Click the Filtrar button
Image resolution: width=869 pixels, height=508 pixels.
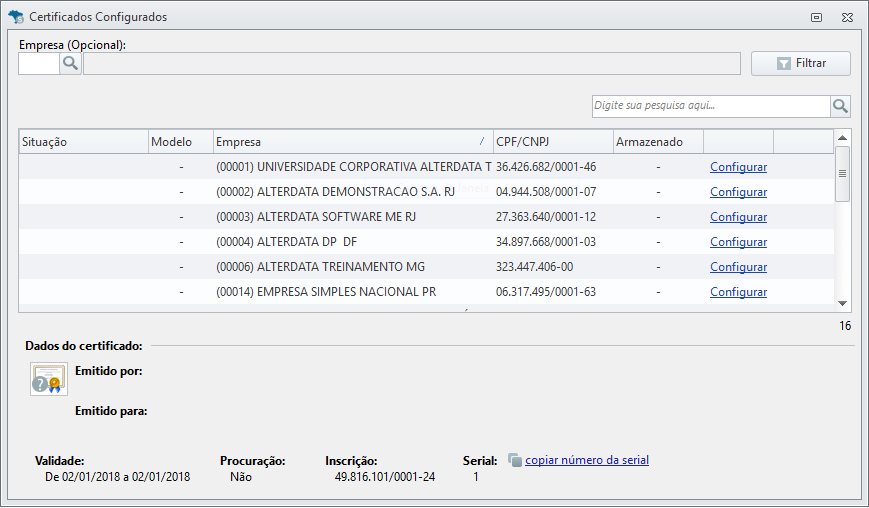[800, 63]
